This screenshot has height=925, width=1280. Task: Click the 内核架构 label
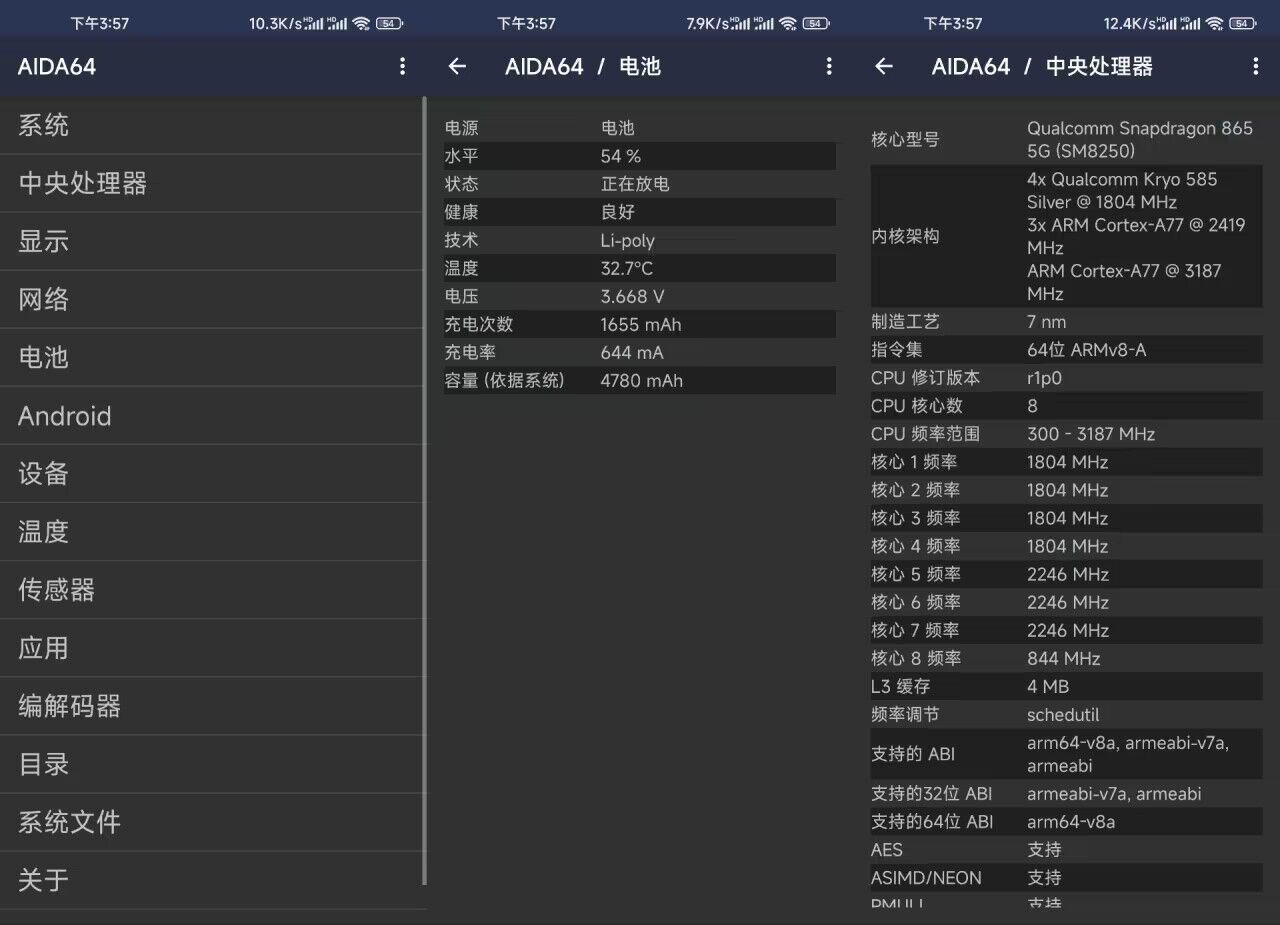905,236
